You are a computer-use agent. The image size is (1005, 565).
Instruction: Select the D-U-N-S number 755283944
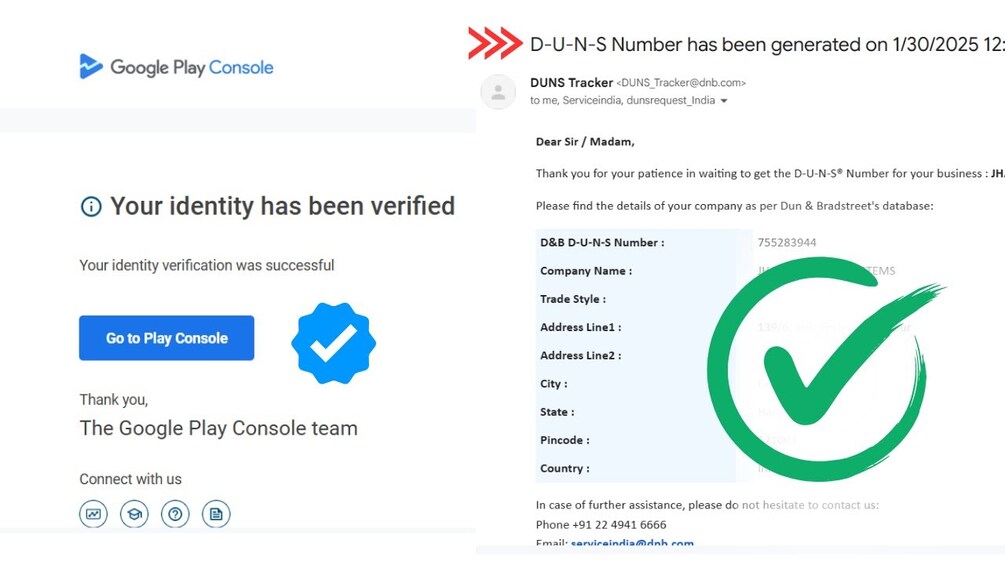click(787, 242)
